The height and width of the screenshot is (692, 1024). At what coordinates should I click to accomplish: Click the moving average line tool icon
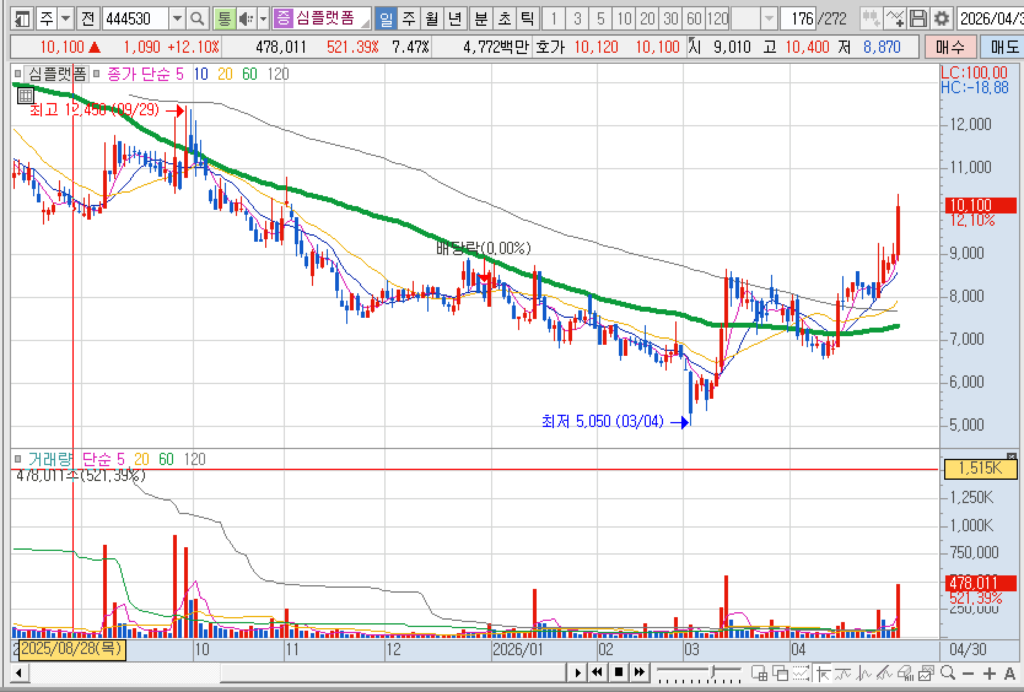[843, 673]
